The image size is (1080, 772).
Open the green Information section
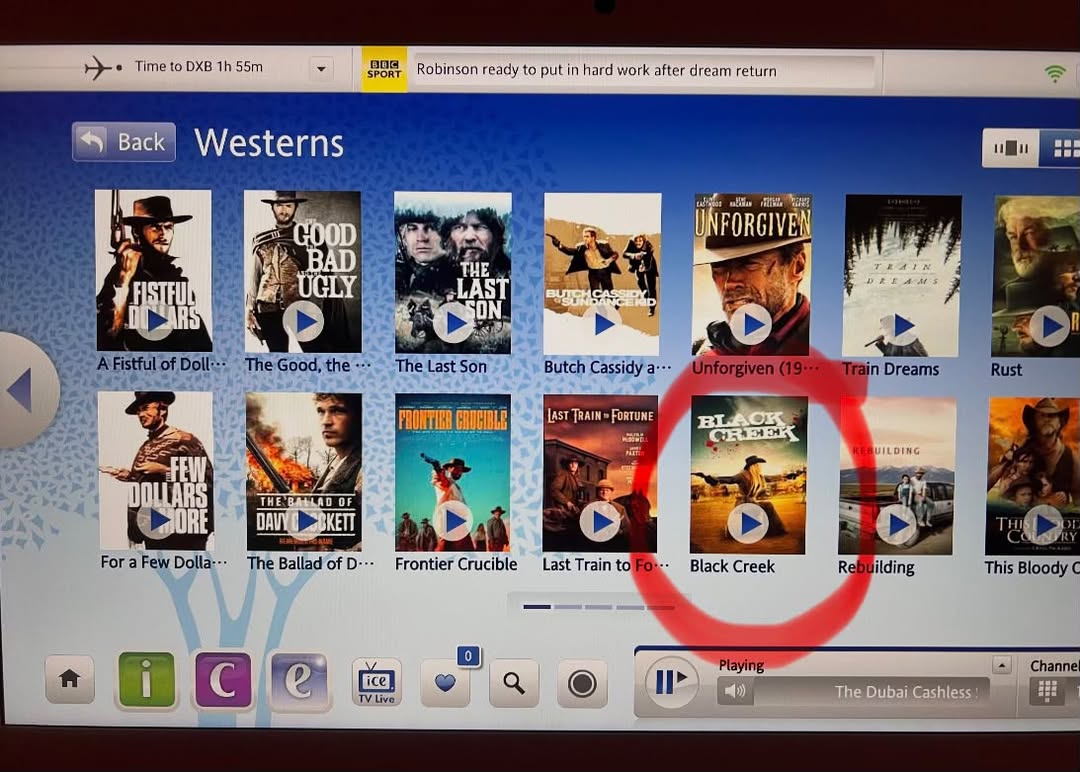[146, 680]
